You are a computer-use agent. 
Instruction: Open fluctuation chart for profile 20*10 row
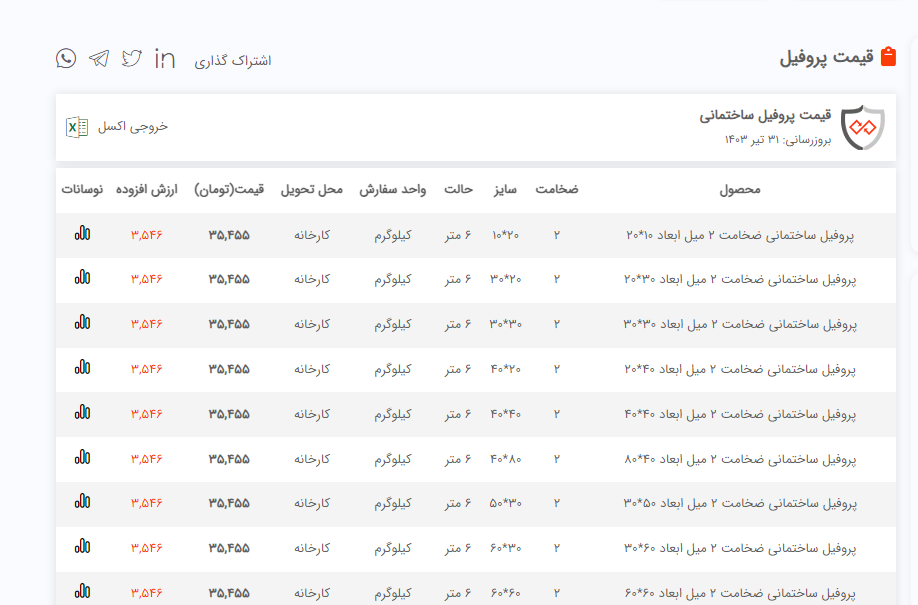click(82, 233)
